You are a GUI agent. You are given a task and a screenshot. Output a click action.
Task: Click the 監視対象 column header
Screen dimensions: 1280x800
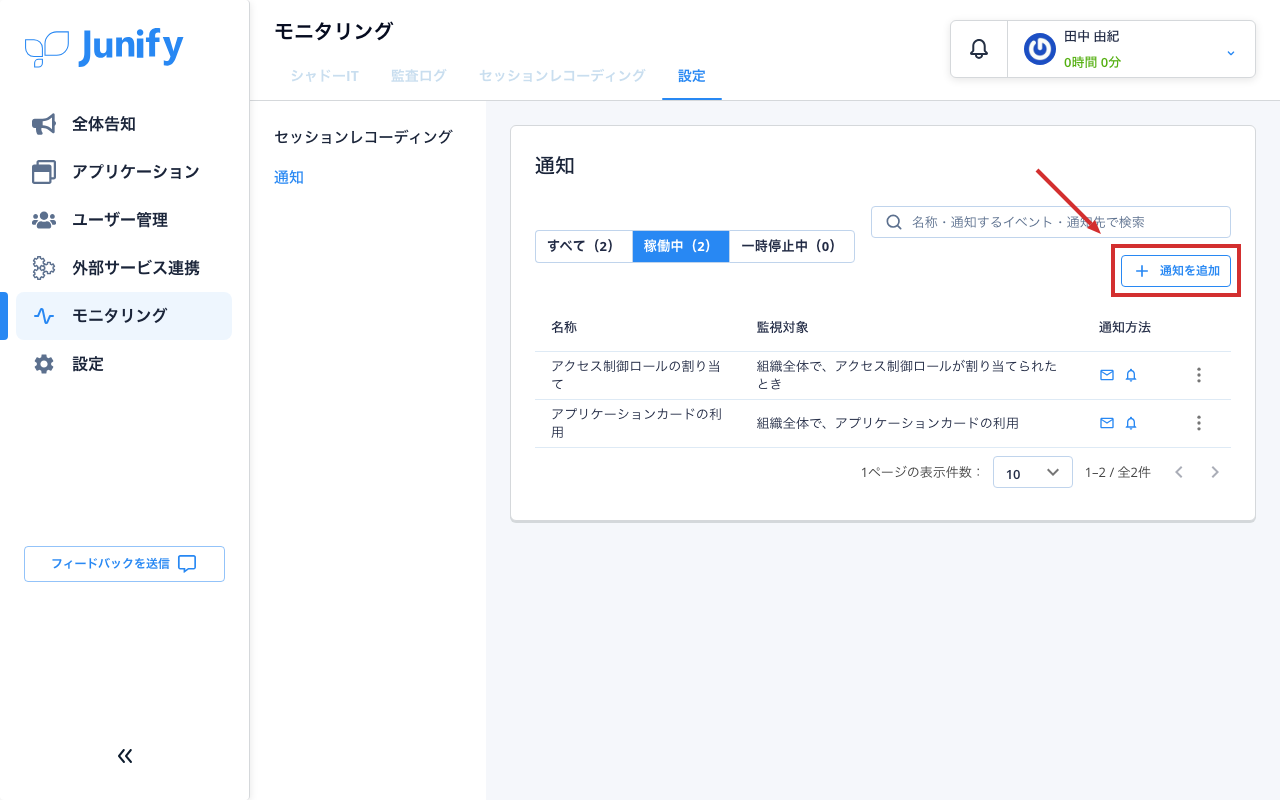783,328
